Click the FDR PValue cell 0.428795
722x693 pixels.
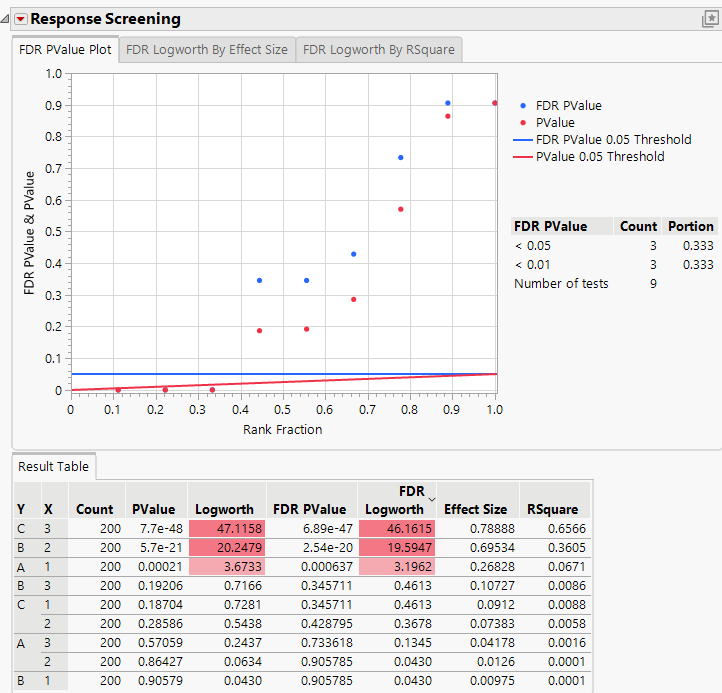[x=326, y=623]
